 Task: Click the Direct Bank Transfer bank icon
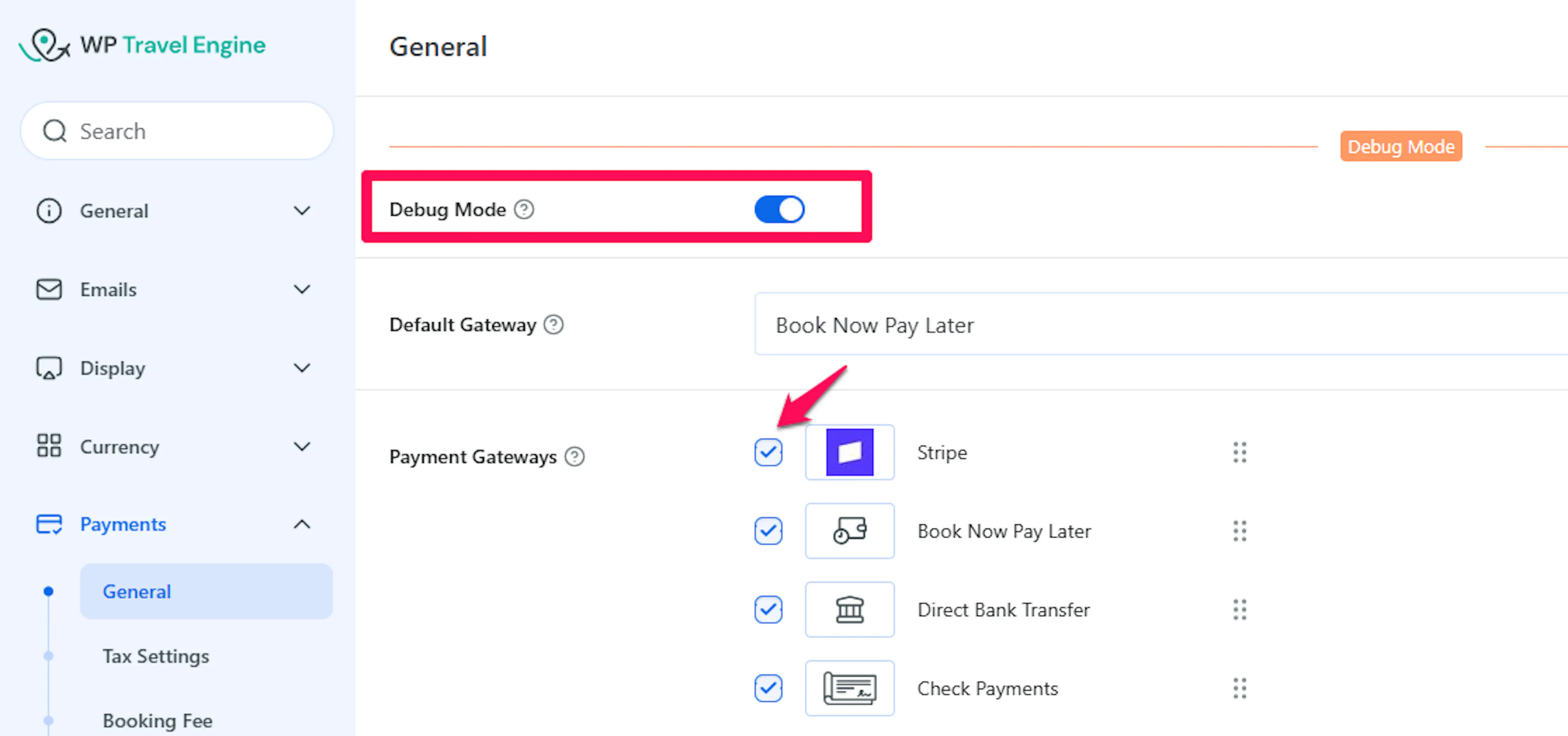(x=849, y=609)
